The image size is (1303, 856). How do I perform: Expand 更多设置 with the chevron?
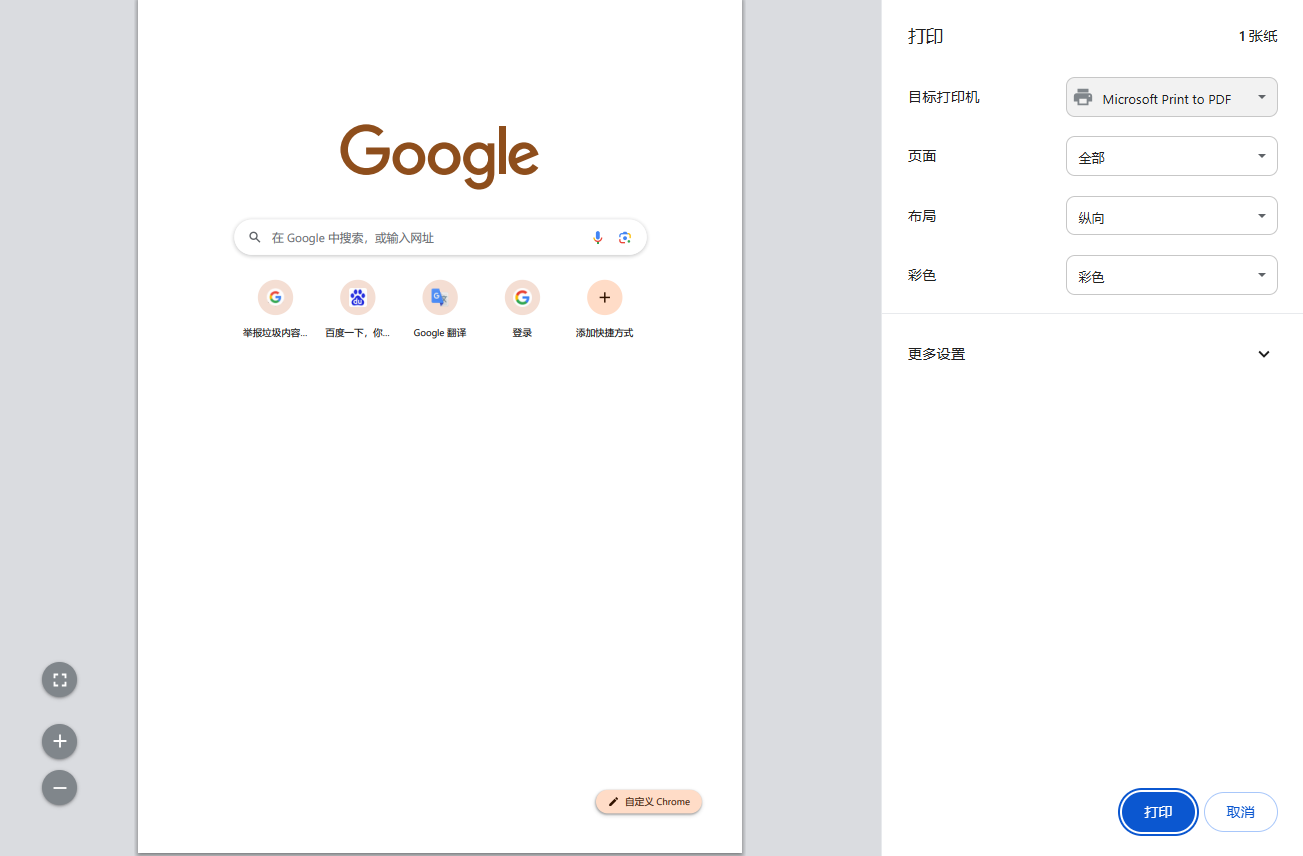[x=1264, y=354]
